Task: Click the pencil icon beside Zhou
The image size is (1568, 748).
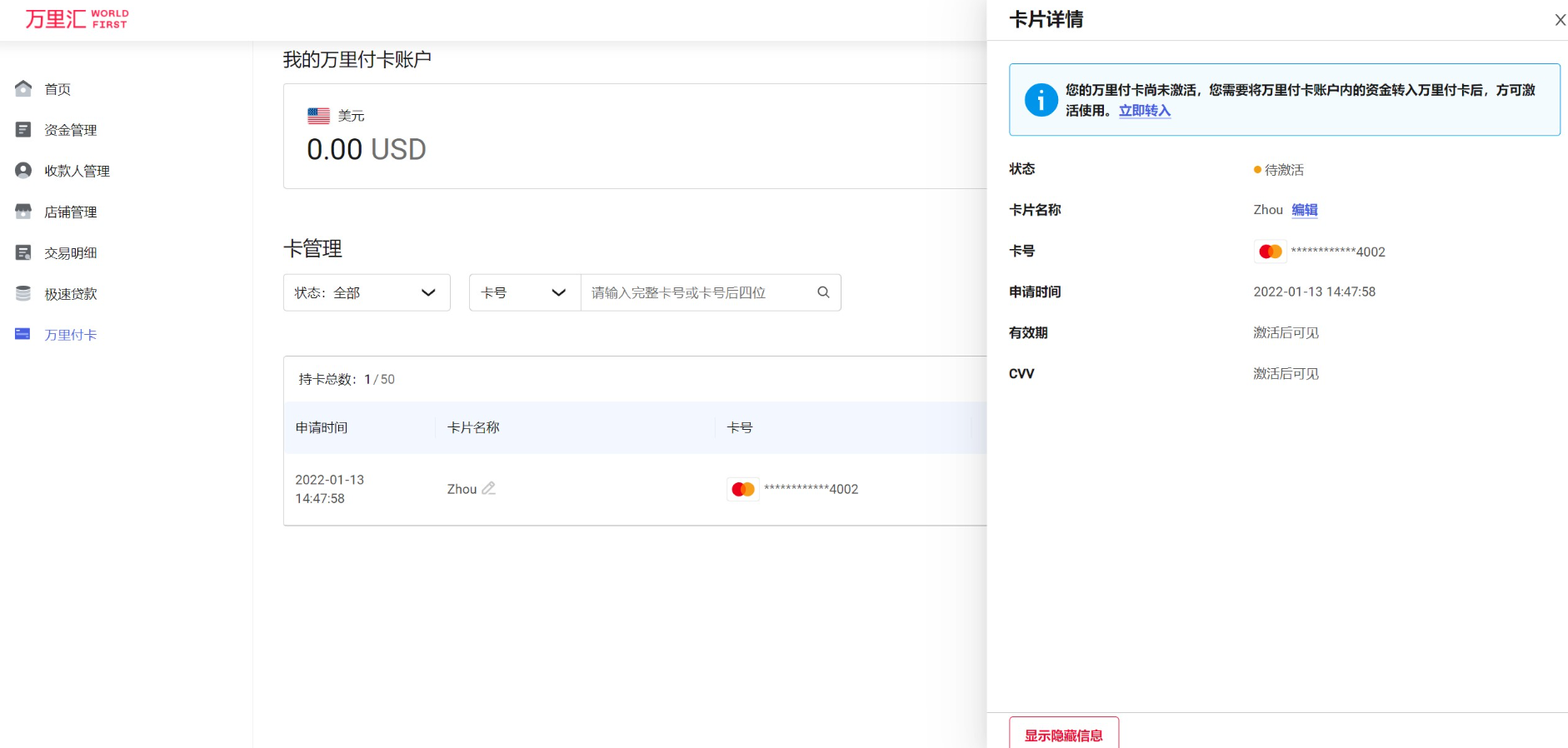Action: (x=489, y=488)
